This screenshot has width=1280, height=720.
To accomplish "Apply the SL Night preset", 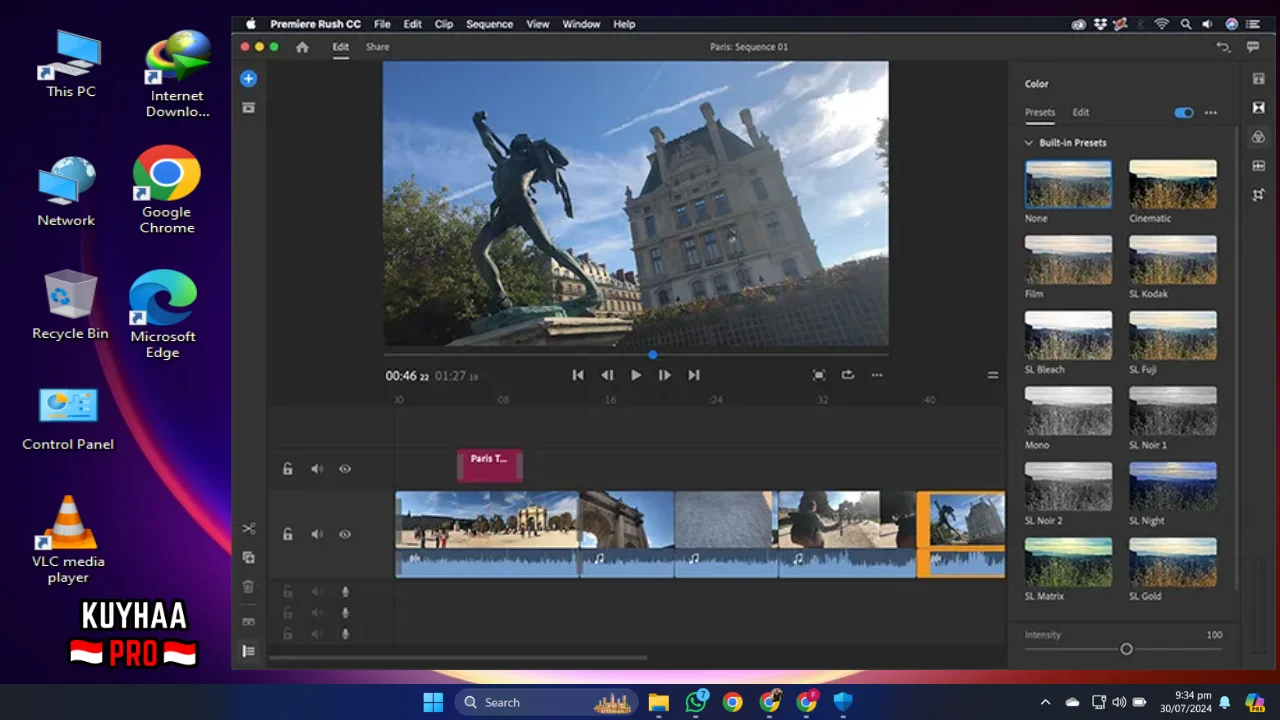I will tap(1173, 486).
